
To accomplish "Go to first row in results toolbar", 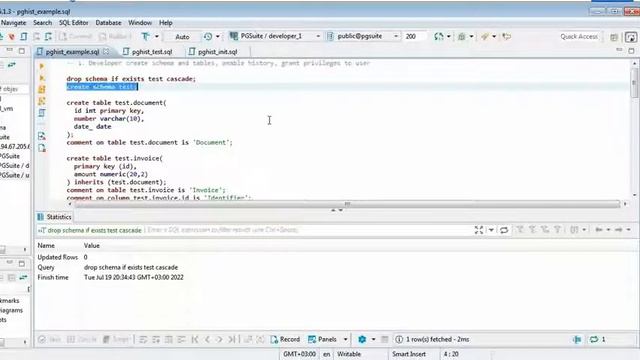I will (x=195, y=339).
